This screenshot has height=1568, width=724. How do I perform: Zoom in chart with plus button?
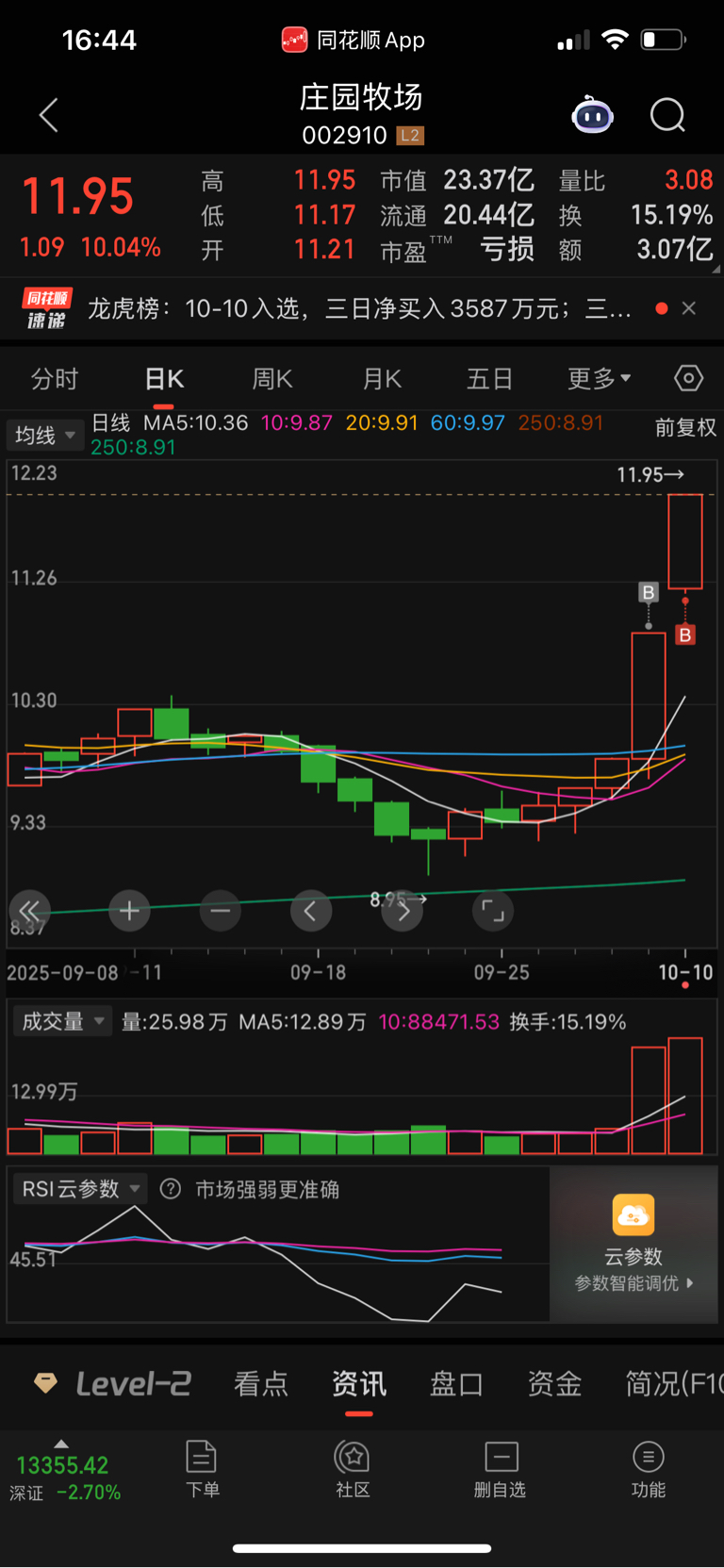[129, 911]
